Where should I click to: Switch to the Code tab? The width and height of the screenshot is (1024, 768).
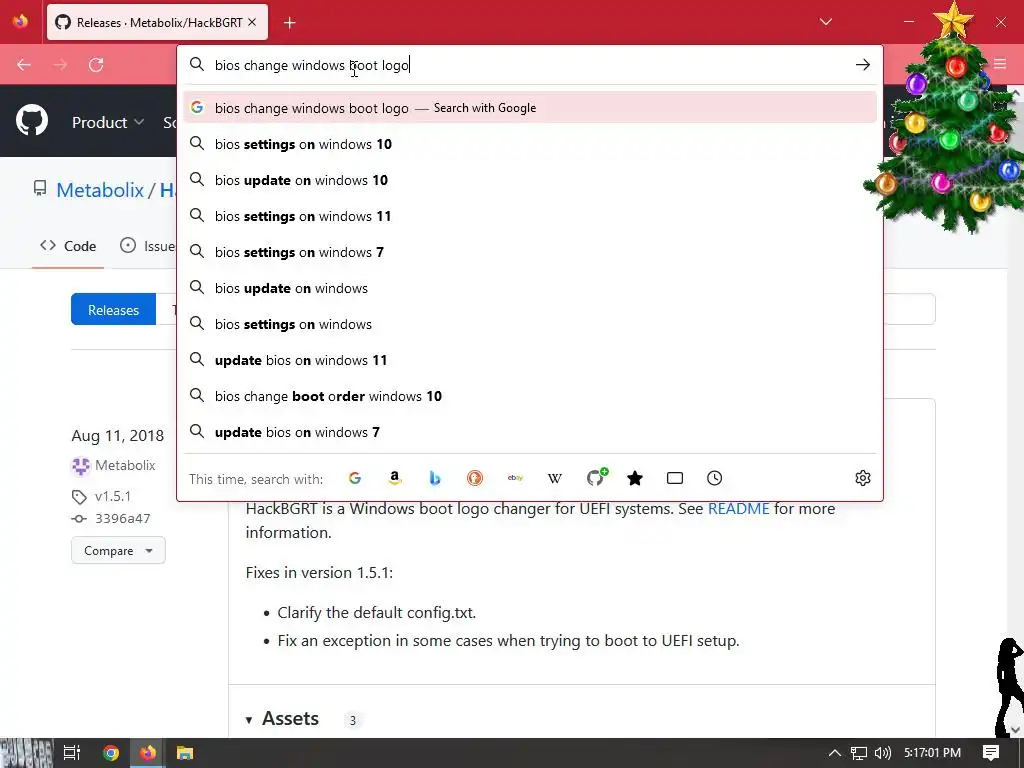68,246
